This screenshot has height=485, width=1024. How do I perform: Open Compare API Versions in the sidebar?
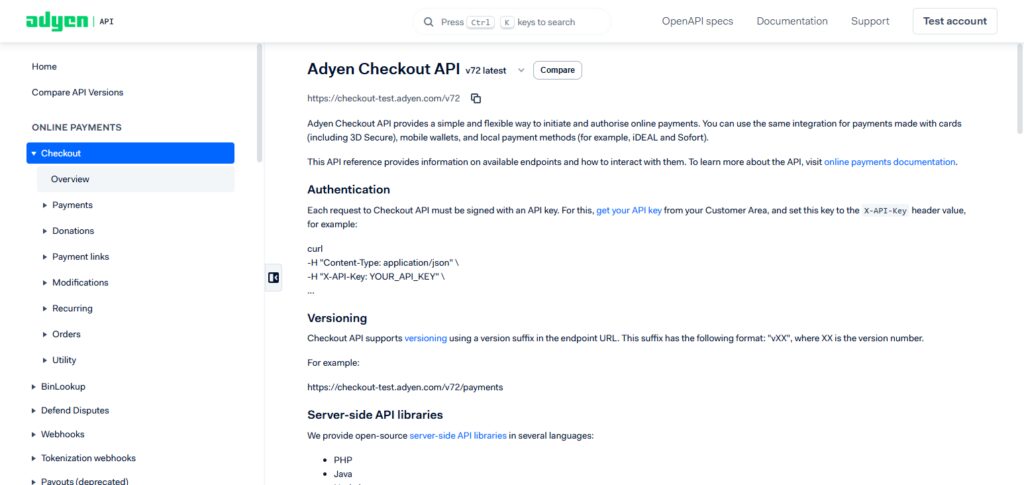click(78, 93)
